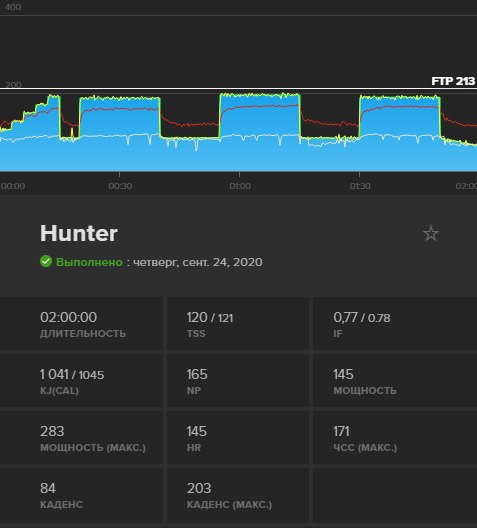Screen dimensions: 477x528
Task: Click the 200 watt axis label
Action: click(x=13, y=85)
